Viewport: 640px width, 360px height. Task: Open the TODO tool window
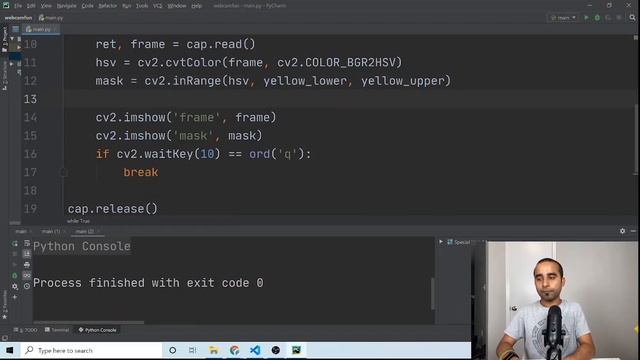click(25, 330)
